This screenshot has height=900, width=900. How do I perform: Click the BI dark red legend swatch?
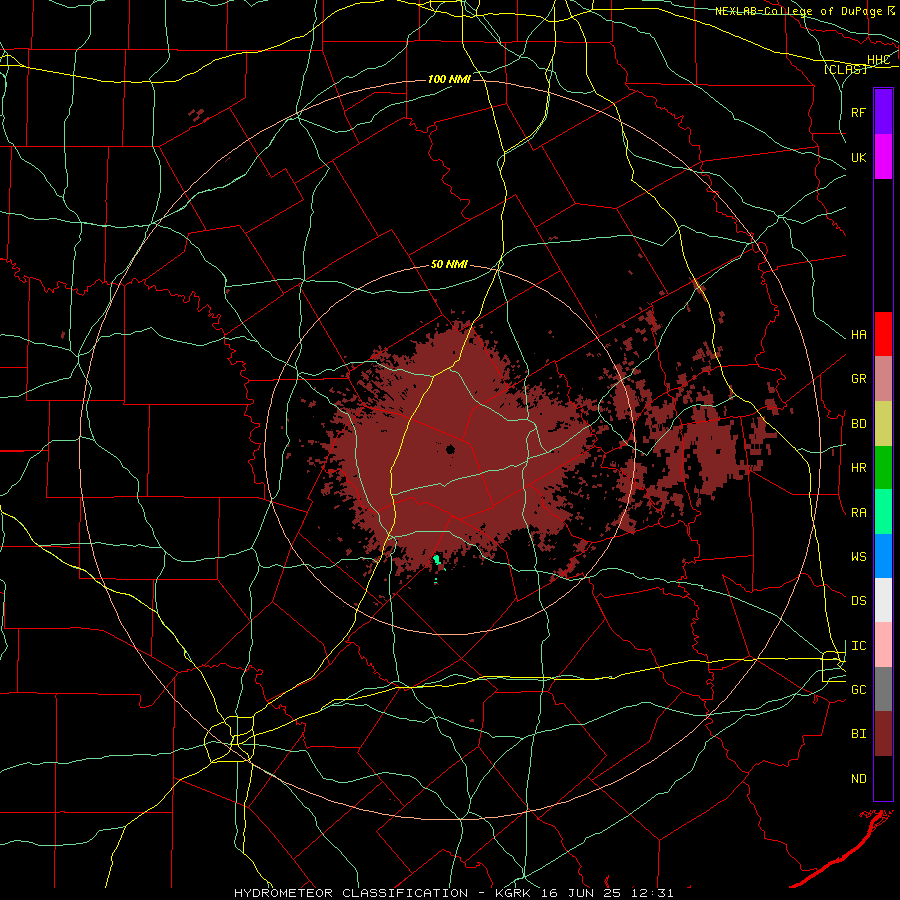coord(883,734)
